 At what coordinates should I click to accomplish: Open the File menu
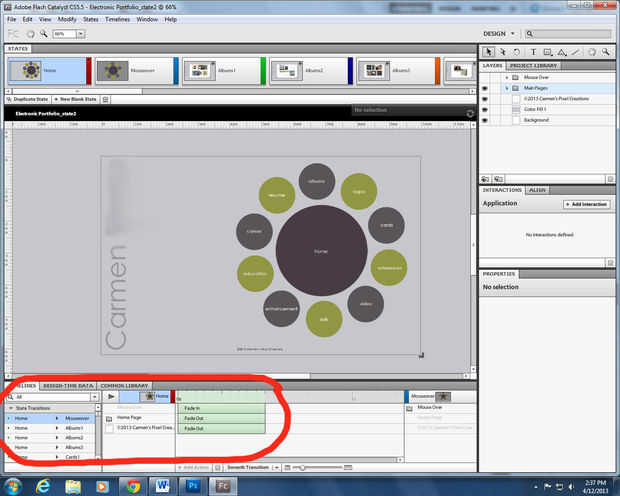point(12,19)
